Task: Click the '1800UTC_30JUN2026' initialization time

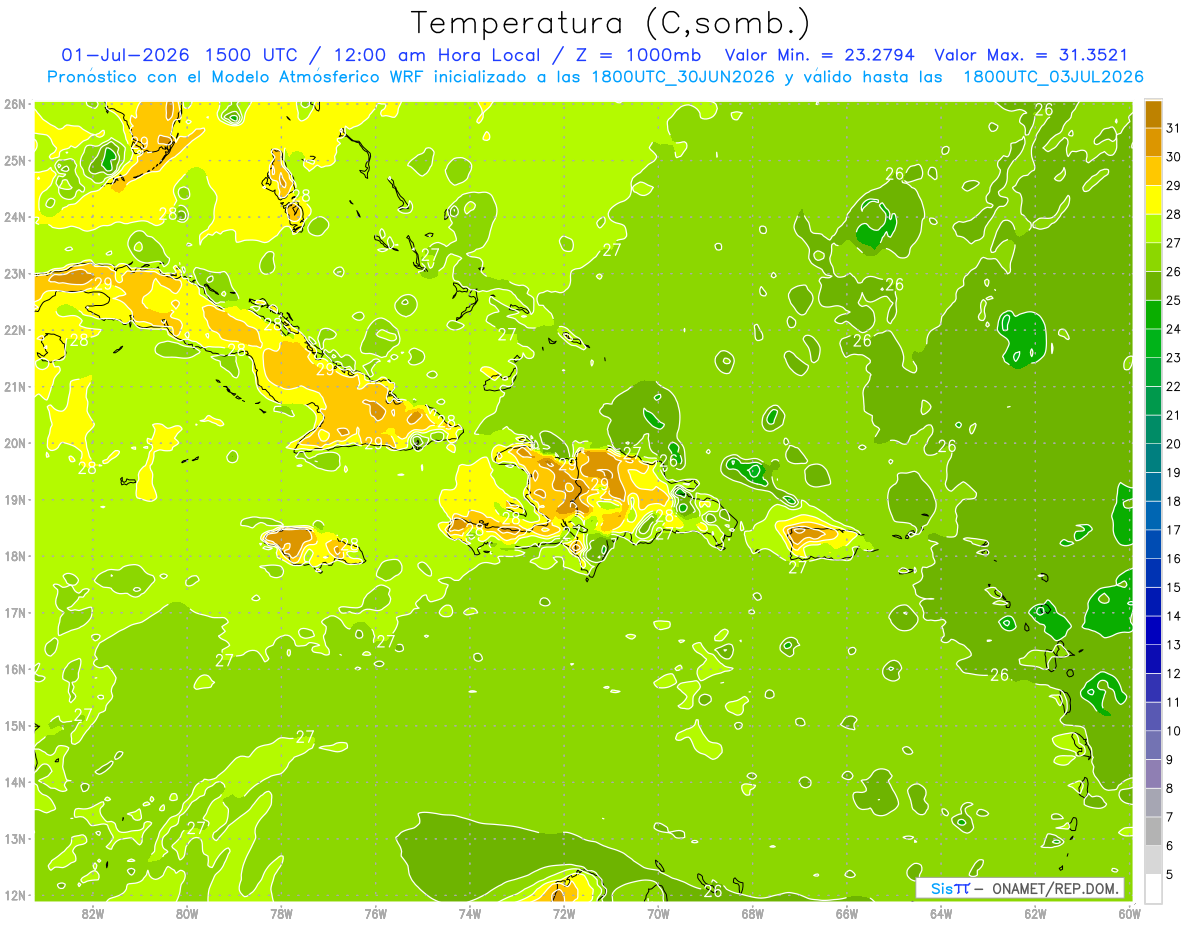Action: coord(683,77)
